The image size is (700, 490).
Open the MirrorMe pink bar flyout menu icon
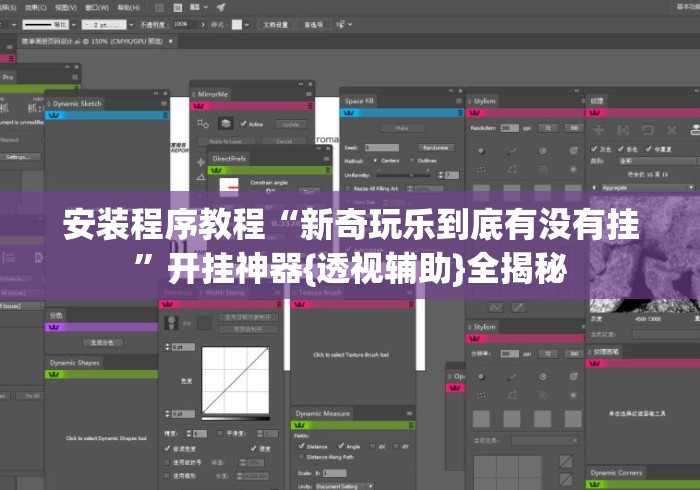click(x=310, y=106)
